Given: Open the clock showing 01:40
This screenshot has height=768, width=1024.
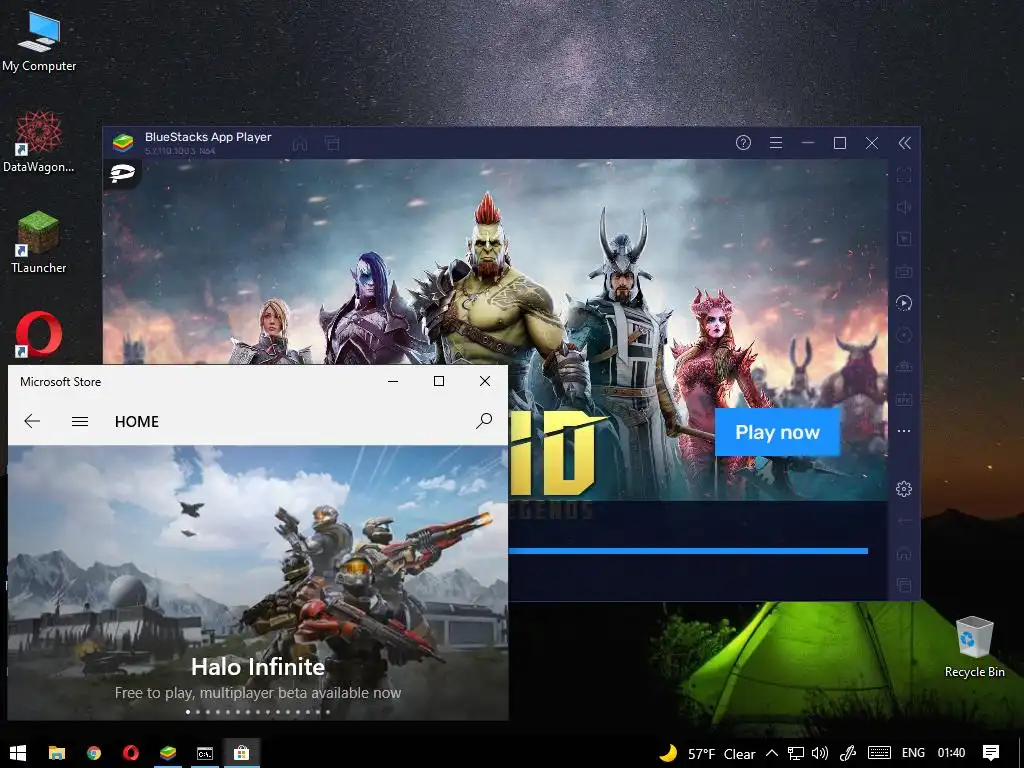Looking at the screenshot, I should 952,753.
